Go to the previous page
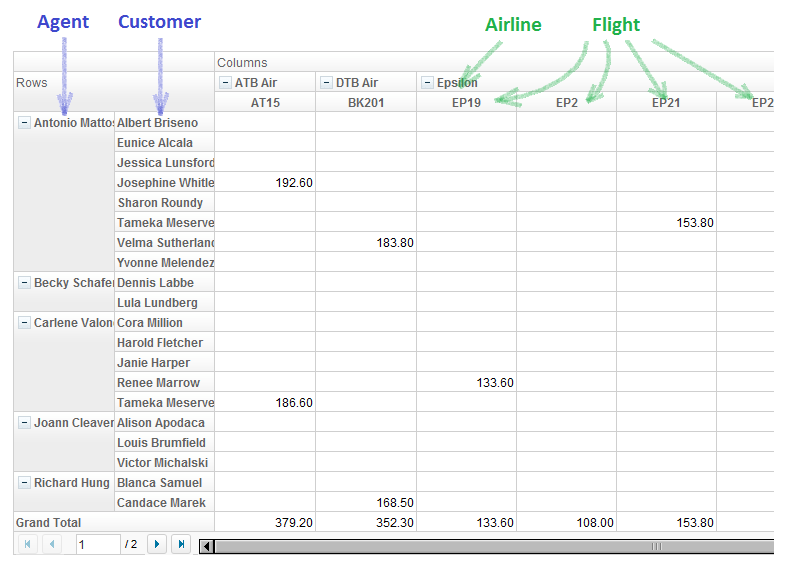 [x=52, y=544]
